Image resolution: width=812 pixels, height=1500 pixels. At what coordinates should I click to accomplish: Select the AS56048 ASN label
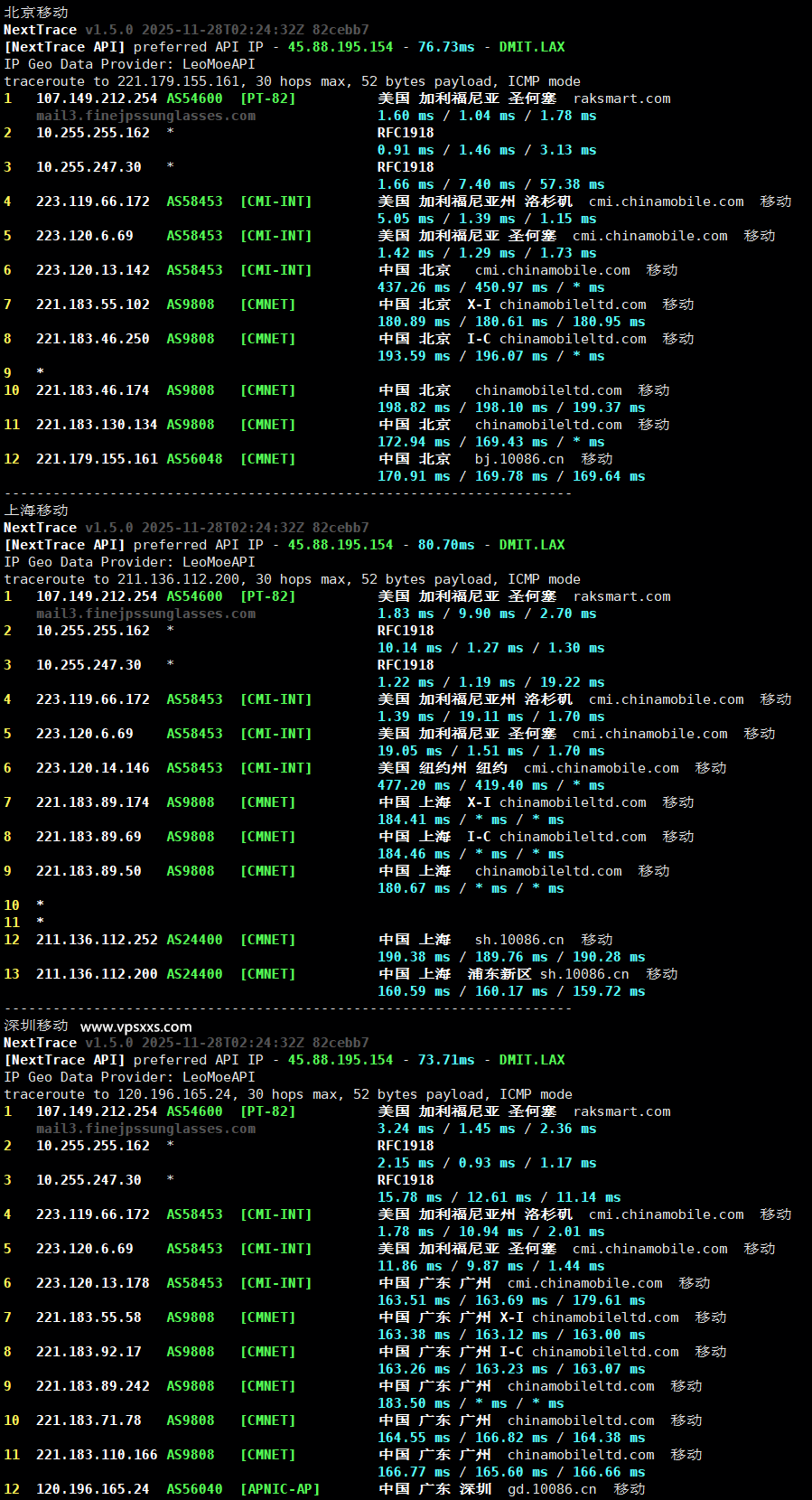[194, 459]
